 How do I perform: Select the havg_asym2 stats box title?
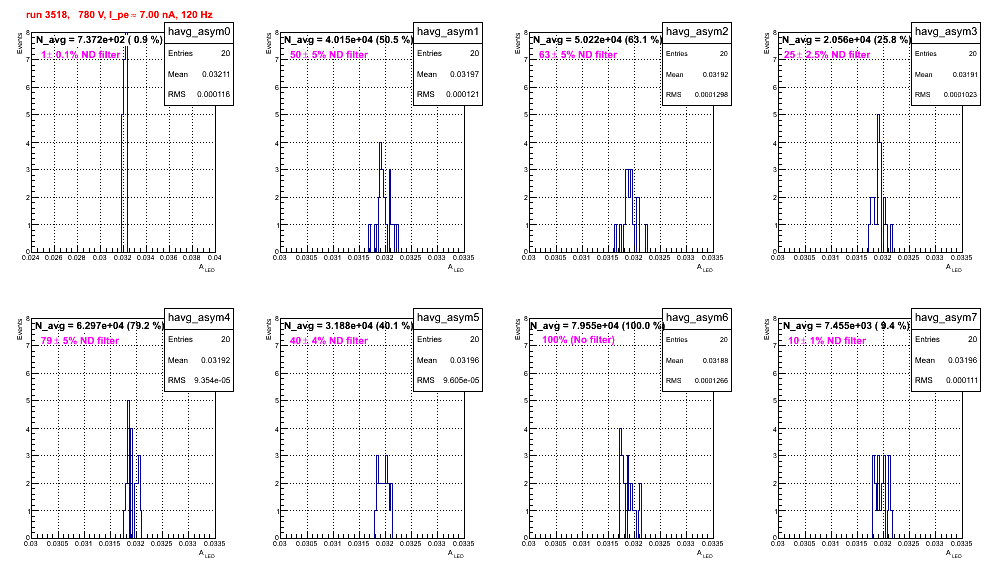coord(697,31)
